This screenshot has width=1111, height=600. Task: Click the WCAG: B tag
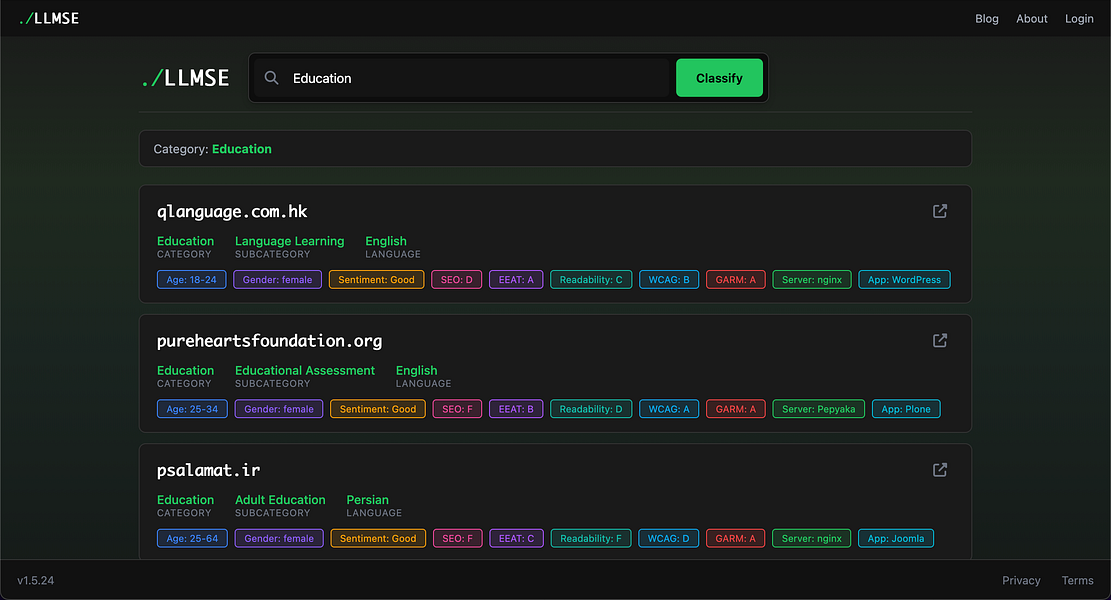click(x=669, y=280)
